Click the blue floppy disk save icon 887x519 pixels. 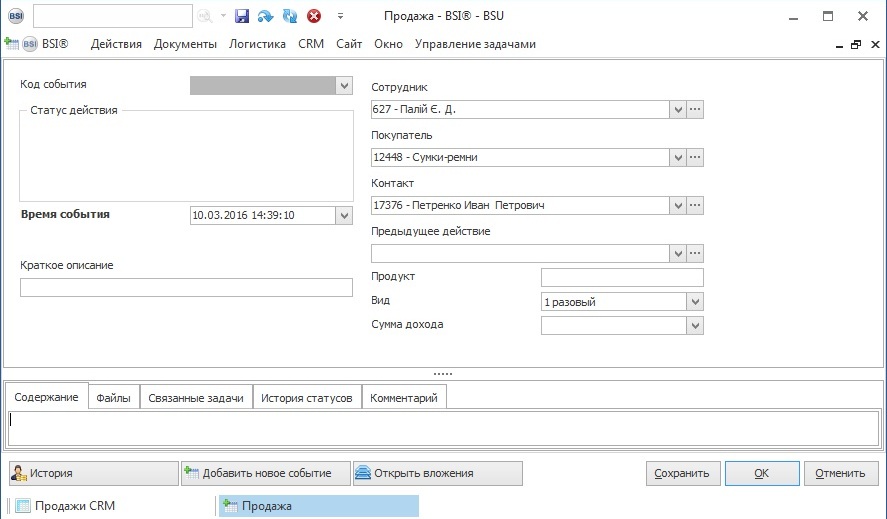click(241, 16)
